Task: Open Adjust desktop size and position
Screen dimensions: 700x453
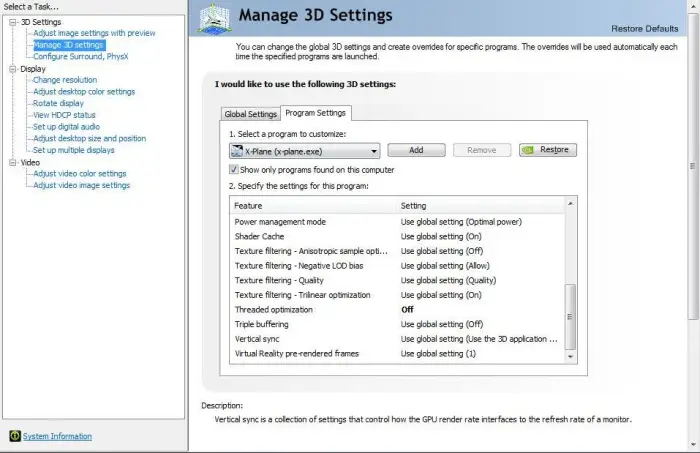Action: click(89, 138)
